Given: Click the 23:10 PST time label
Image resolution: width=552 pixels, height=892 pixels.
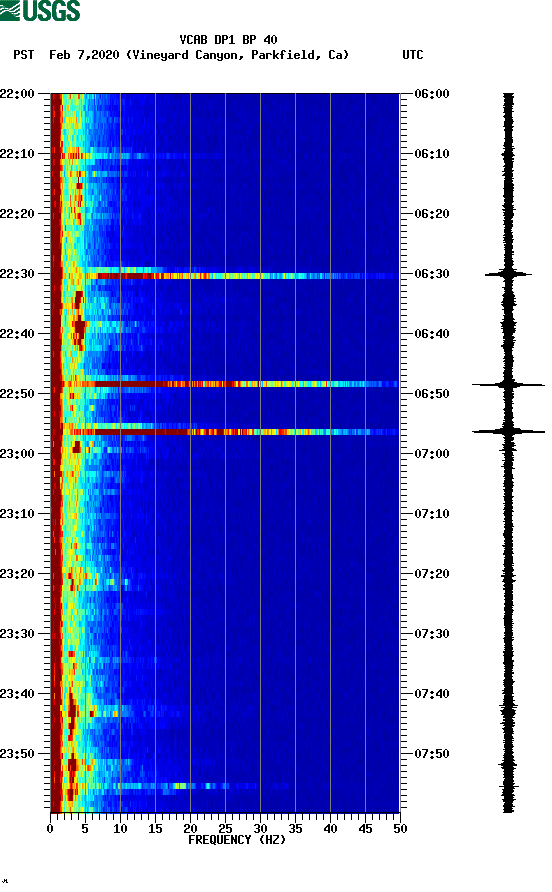Looking at the screenshot, I should pos(17,514).
